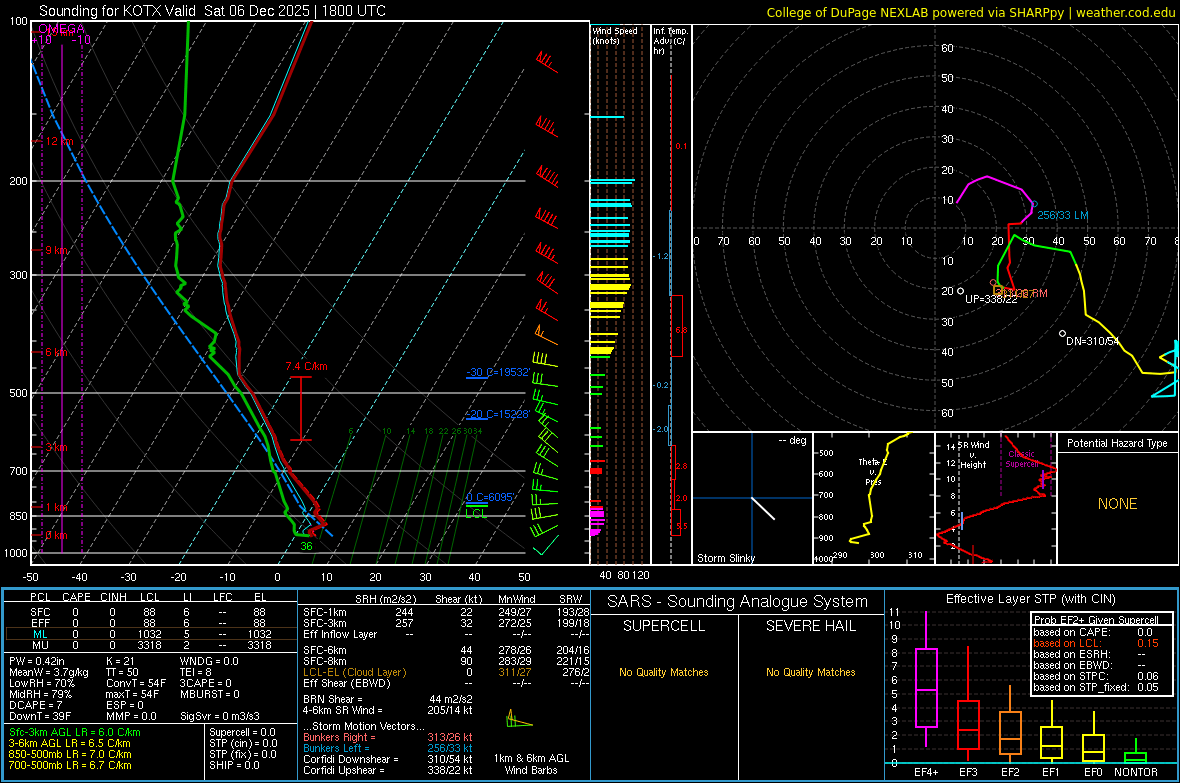Click the red '3 km' height marker
The width and height of the screenshot is (1180, 783).
(56, 447)
